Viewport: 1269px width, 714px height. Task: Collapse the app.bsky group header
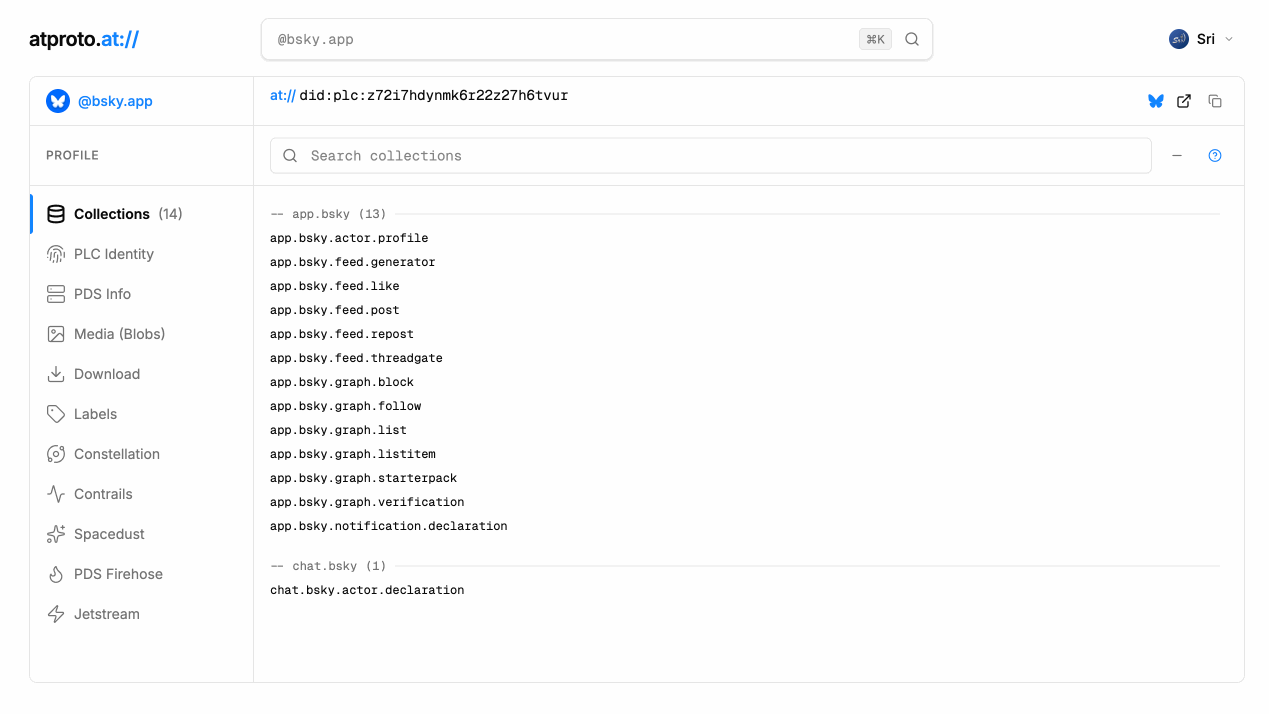point(329,214)
